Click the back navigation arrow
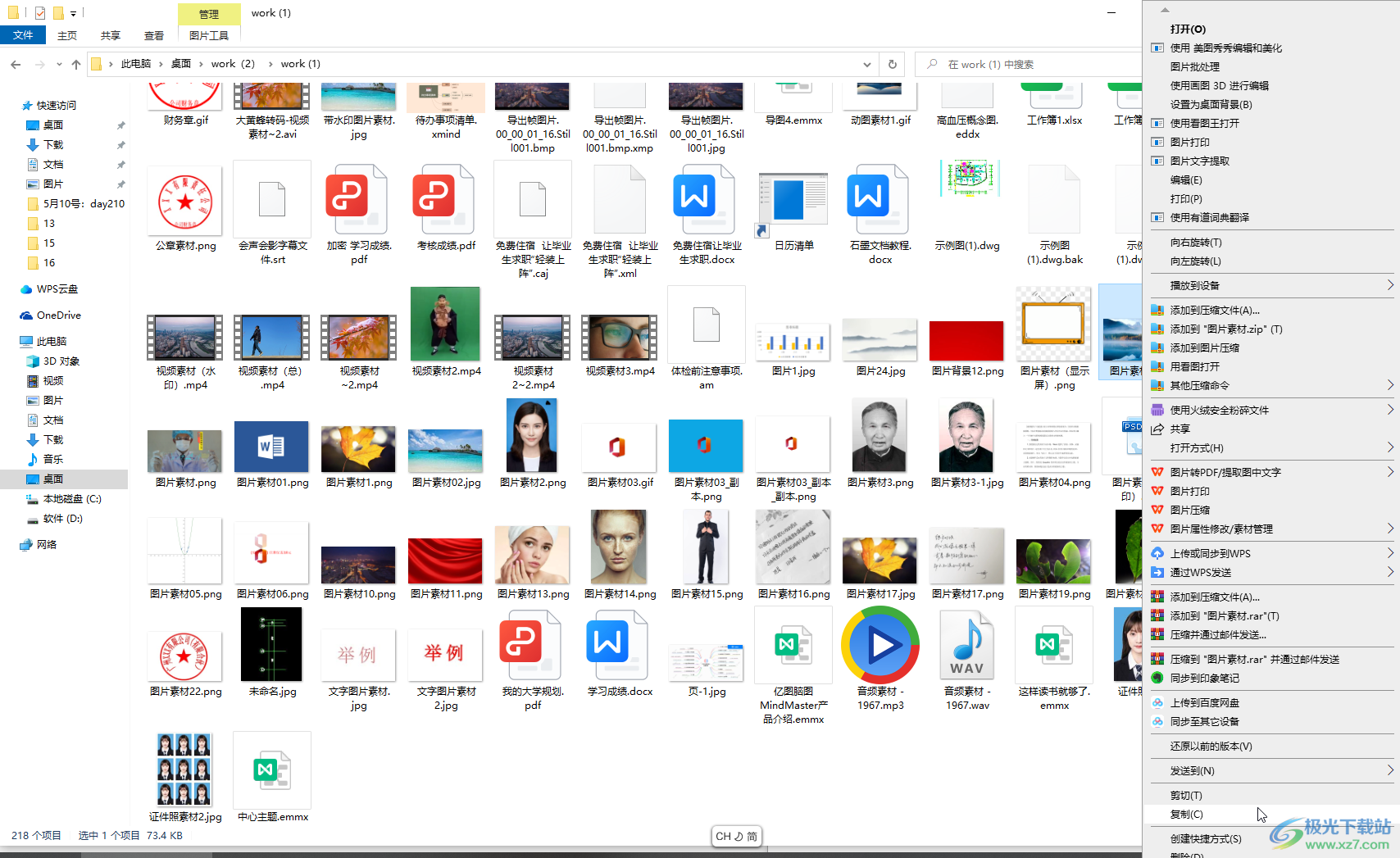 [16, 64]
